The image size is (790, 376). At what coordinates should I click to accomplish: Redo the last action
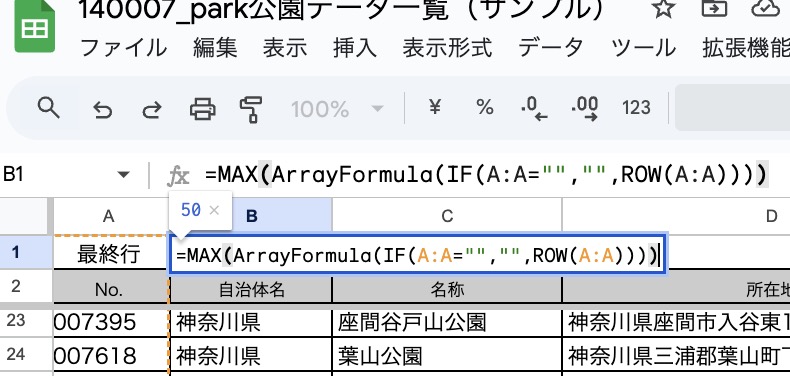point(152,109)
